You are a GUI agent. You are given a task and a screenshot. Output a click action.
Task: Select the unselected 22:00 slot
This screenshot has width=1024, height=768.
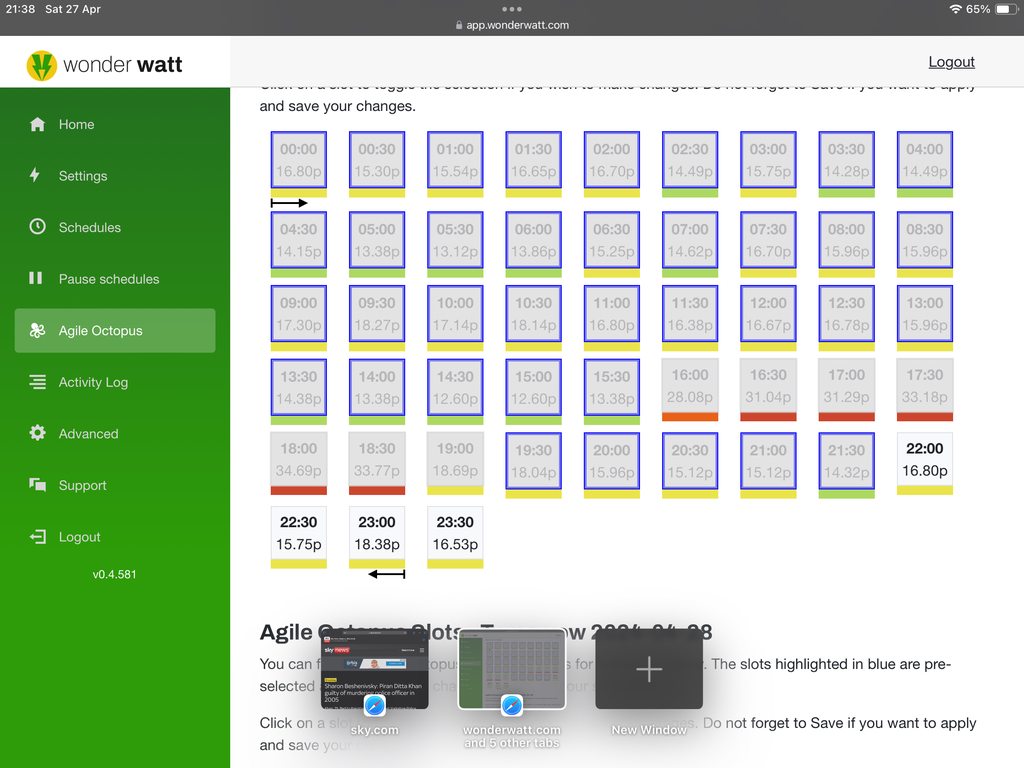coord(924,460)
